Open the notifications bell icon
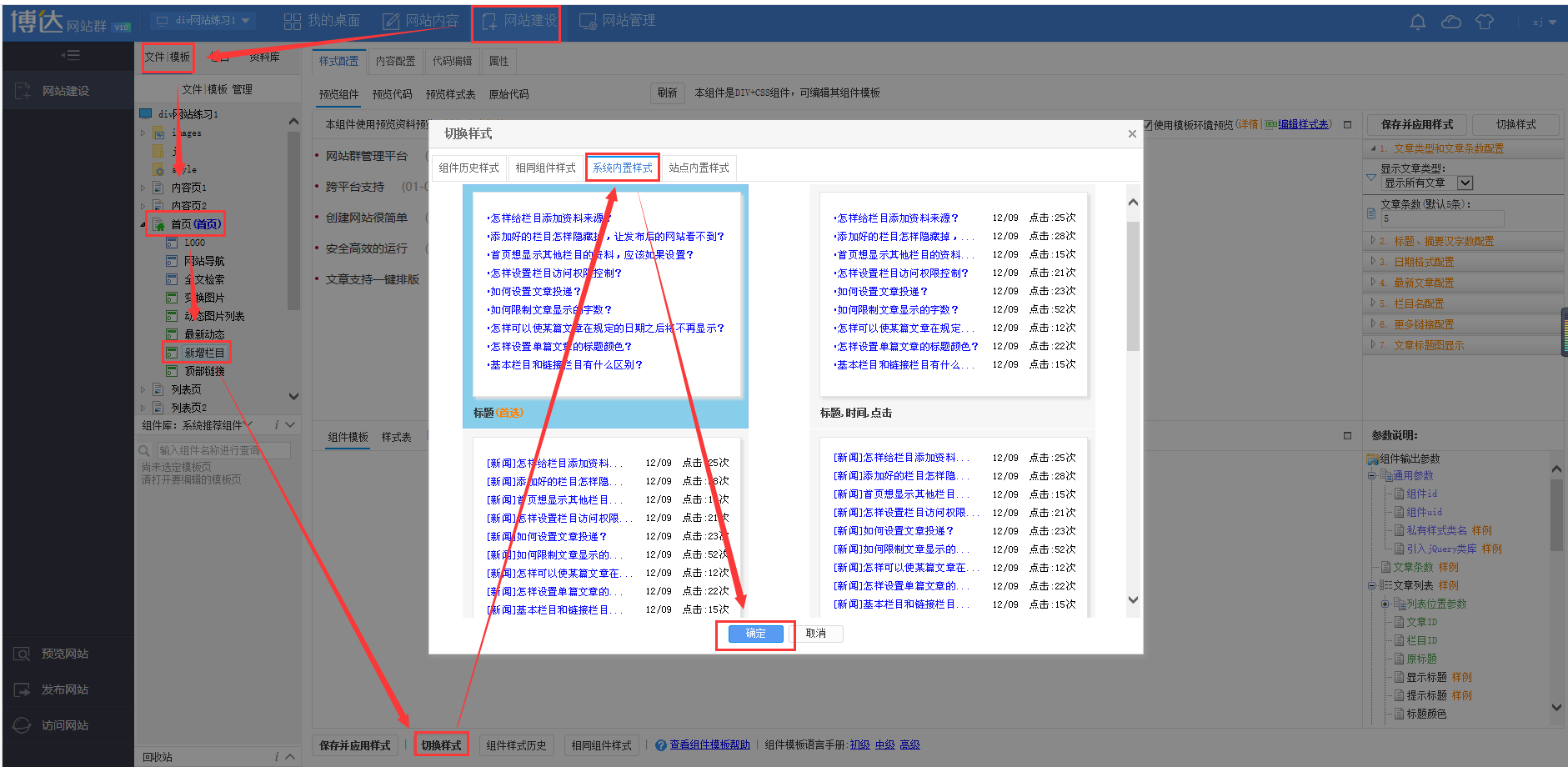 tap(1417, 23)
